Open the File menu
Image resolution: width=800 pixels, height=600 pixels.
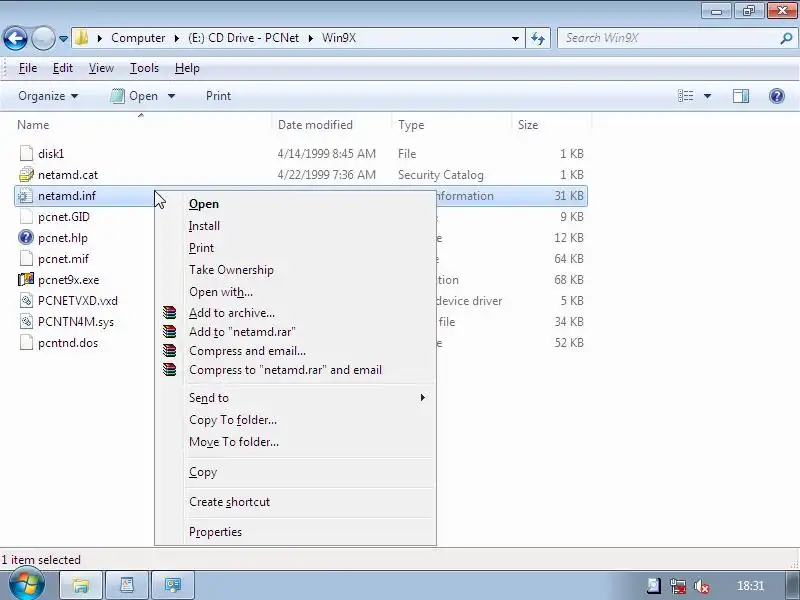coord(28,68)
